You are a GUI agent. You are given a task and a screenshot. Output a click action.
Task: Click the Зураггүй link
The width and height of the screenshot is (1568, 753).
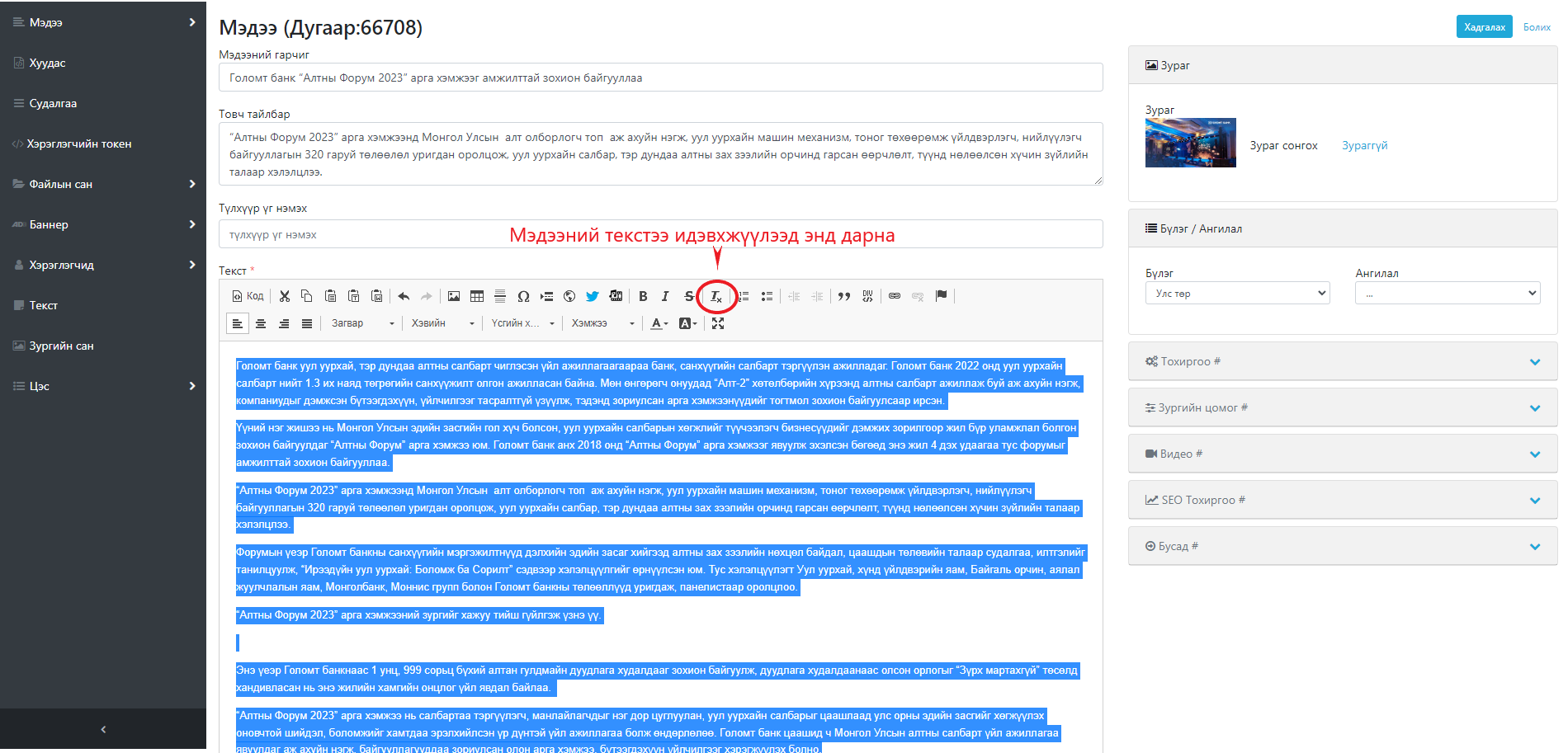(x=1364, y=145)
